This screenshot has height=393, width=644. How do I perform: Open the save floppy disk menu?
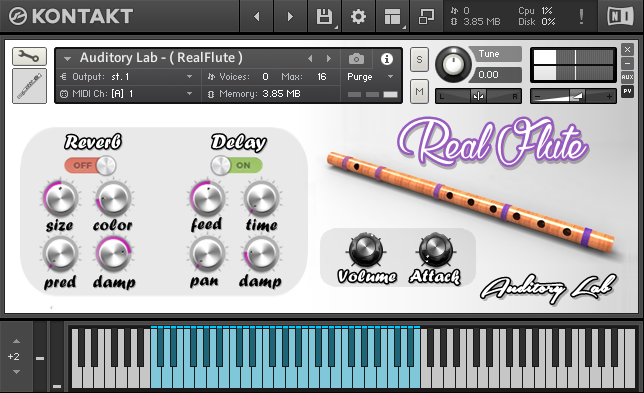click(324, 17)
